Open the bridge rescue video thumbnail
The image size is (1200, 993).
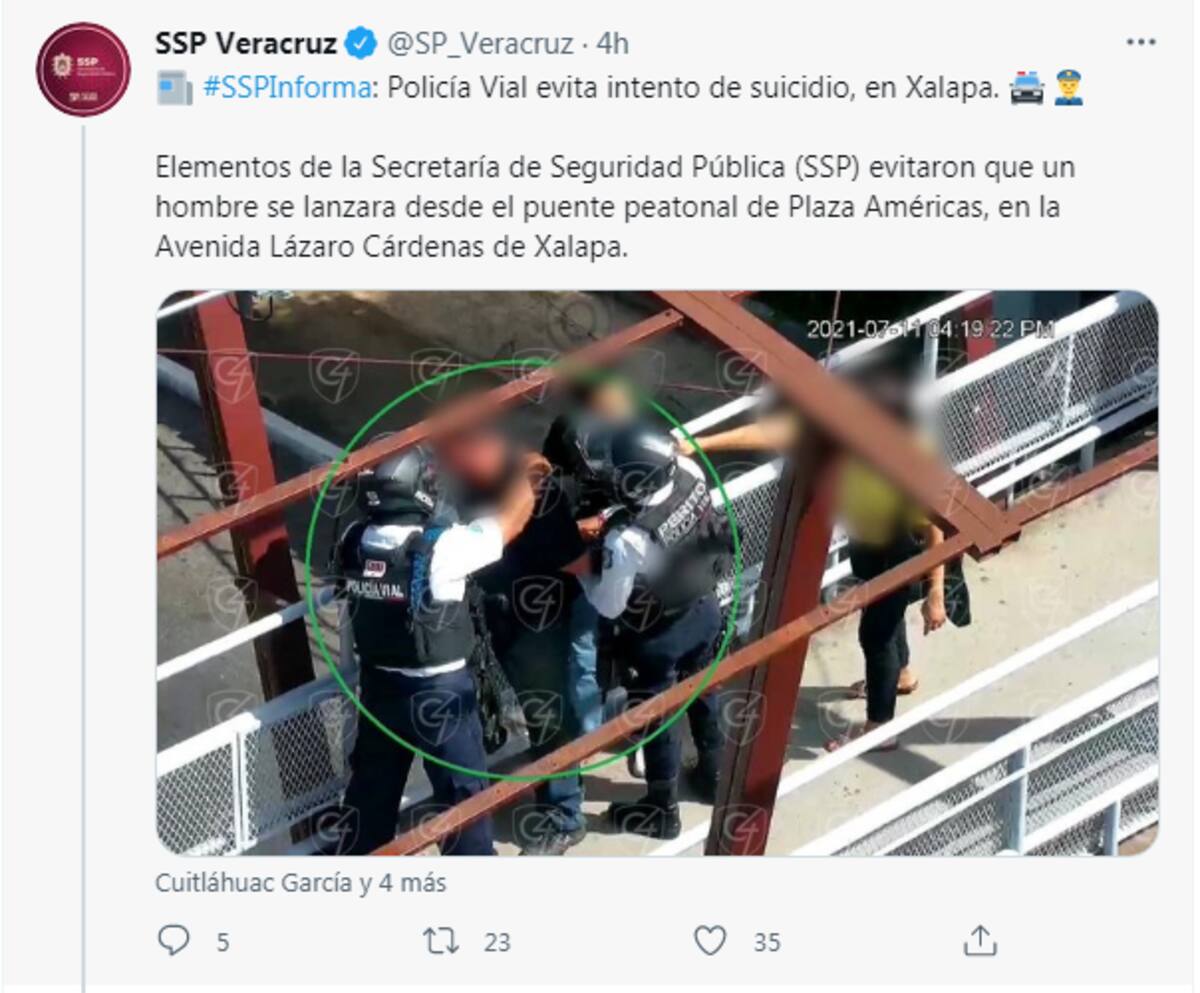(x=657, y=573)
